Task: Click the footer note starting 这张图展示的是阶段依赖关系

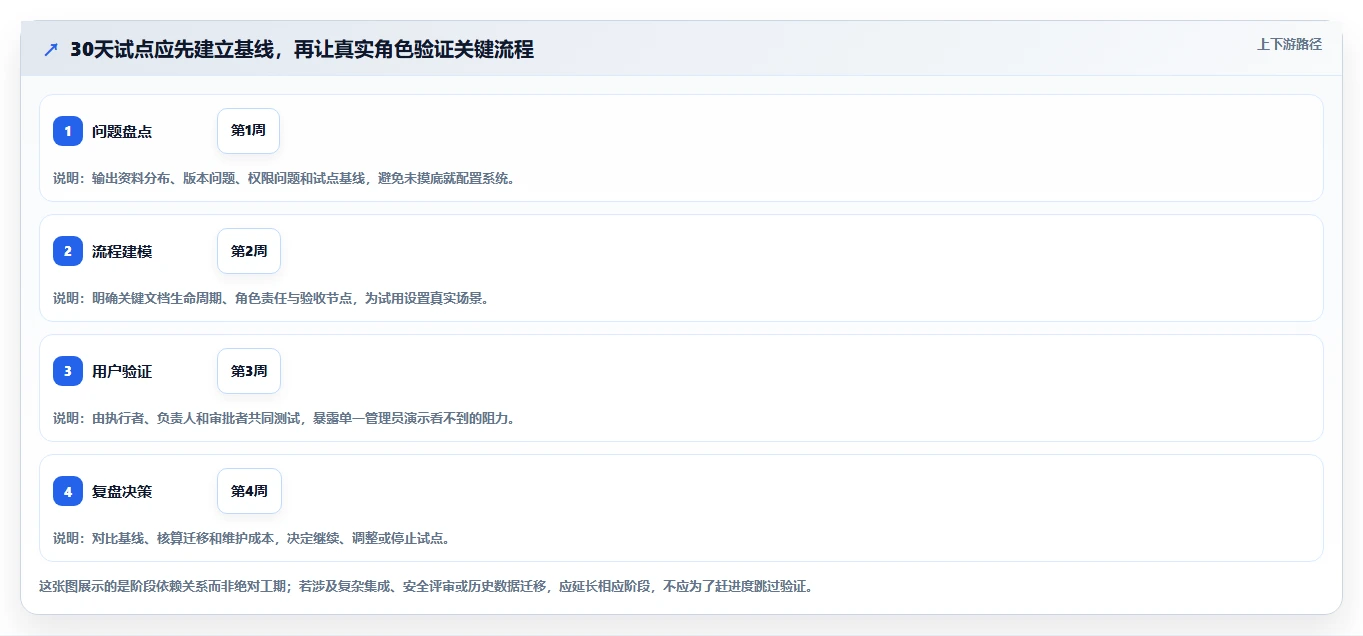Action: (426, 586)
